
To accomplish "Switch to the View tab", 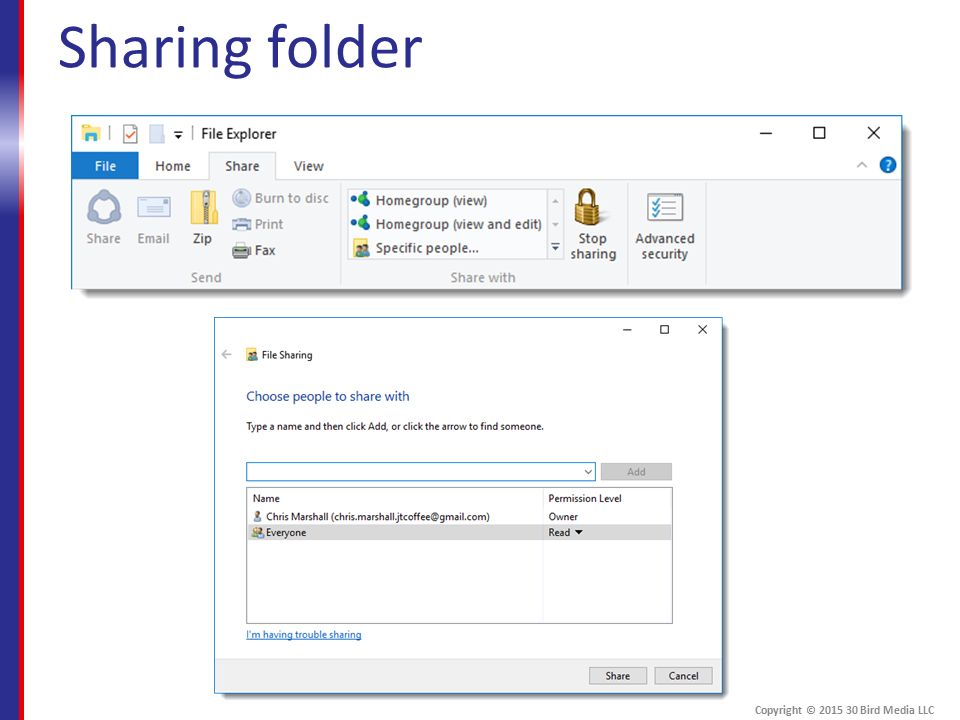I will click(x=309, y=166).
